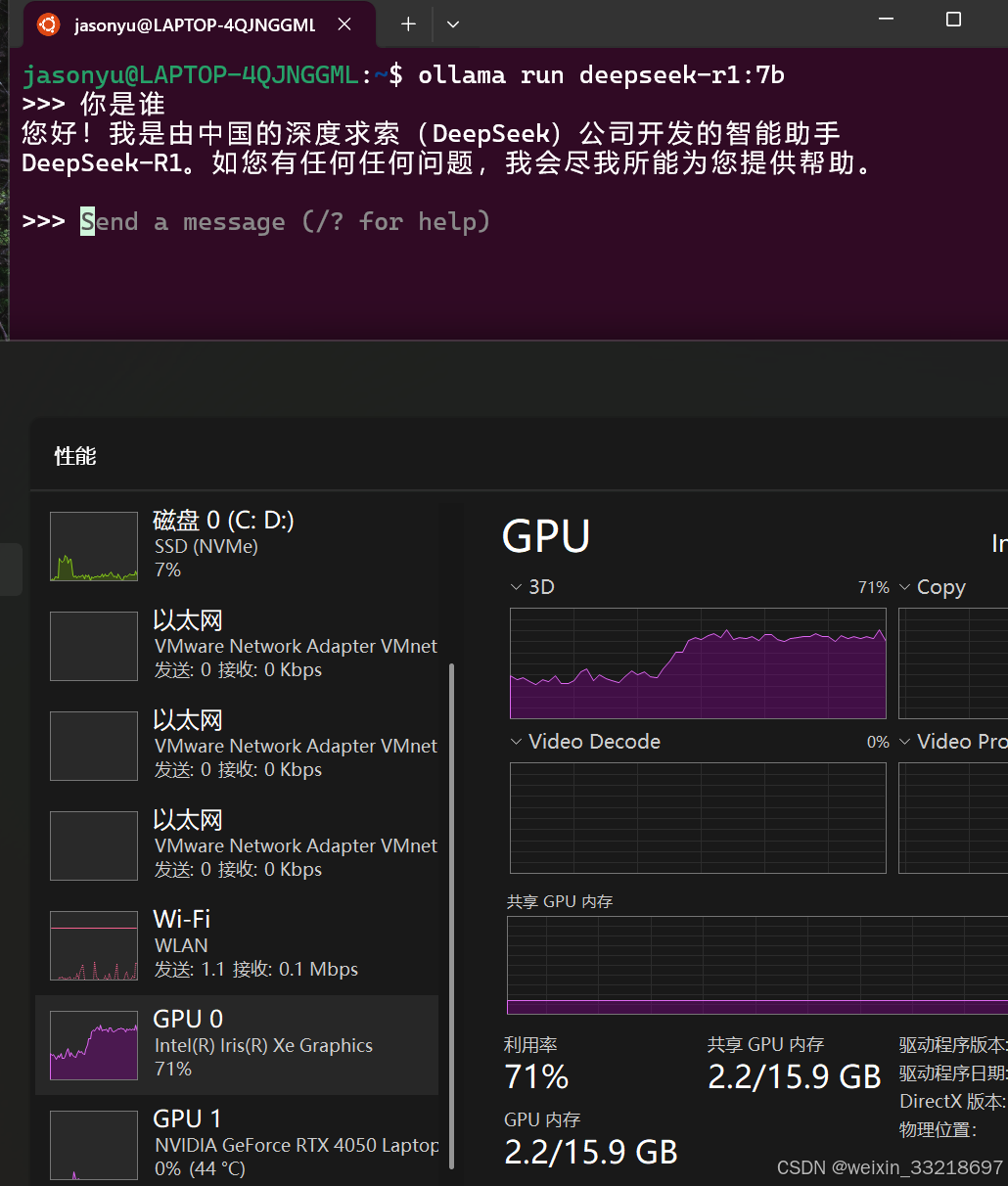This screenshot has height=1186, width=1008.
Task: Open the Video Processing engine dropdown
Action: (905, 742)
